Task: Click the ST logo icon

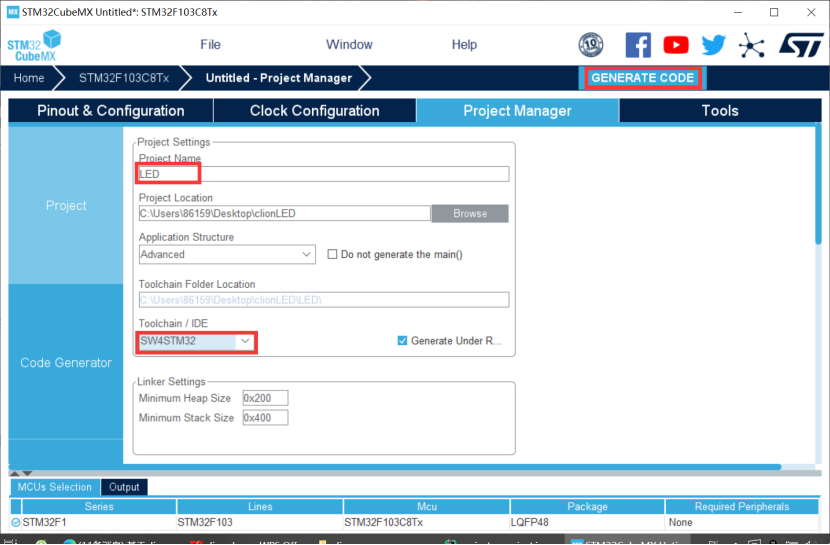Action: (x=801, y=45)
